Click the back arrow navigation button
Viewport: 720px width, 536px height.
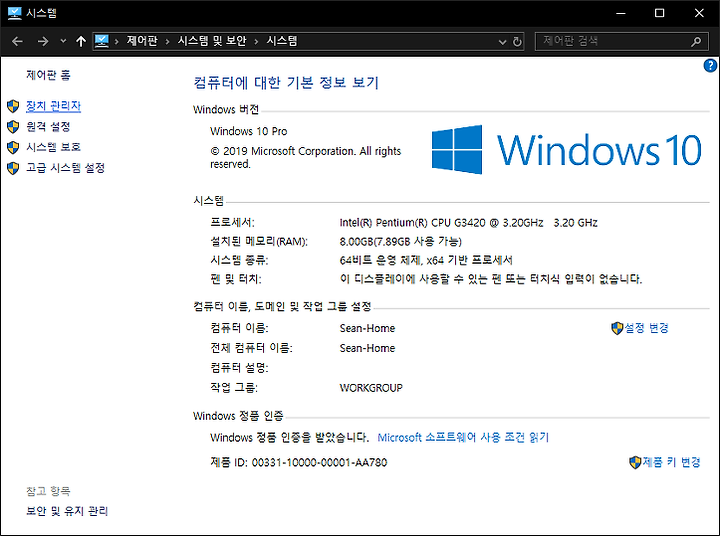pyautogui.click(x=17, y=41)
